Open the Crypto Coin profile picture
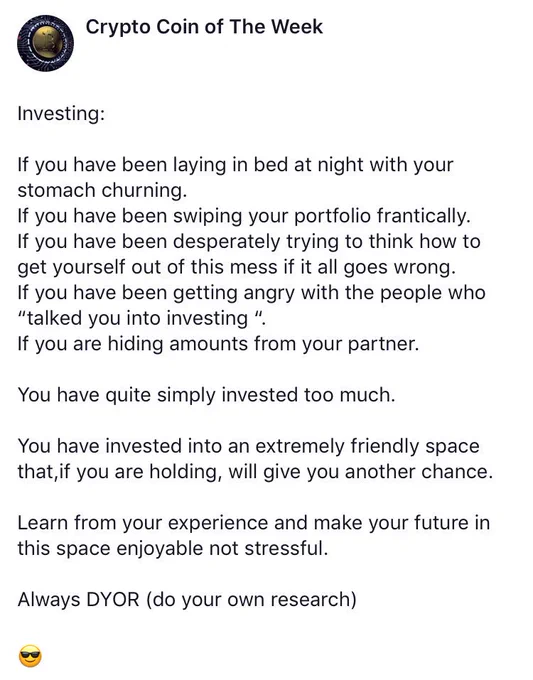Screen dimensions: 533x680 (46, 43)
